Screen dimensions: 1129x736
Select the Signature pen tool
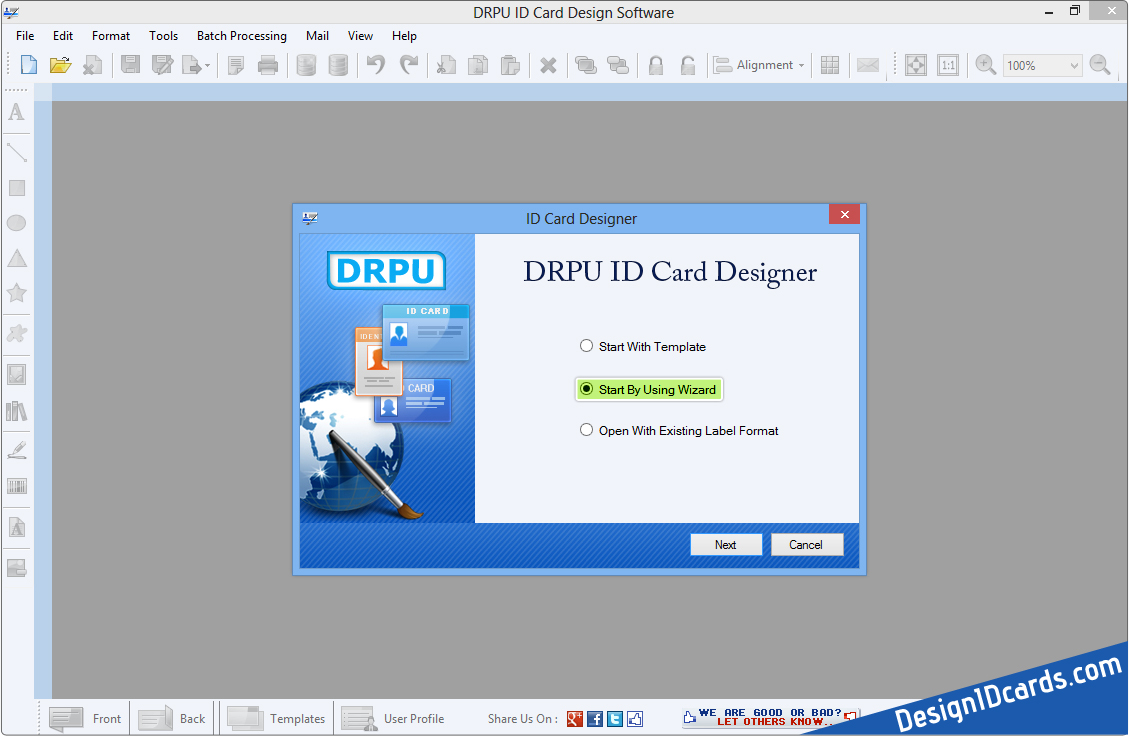click(17, 450)
